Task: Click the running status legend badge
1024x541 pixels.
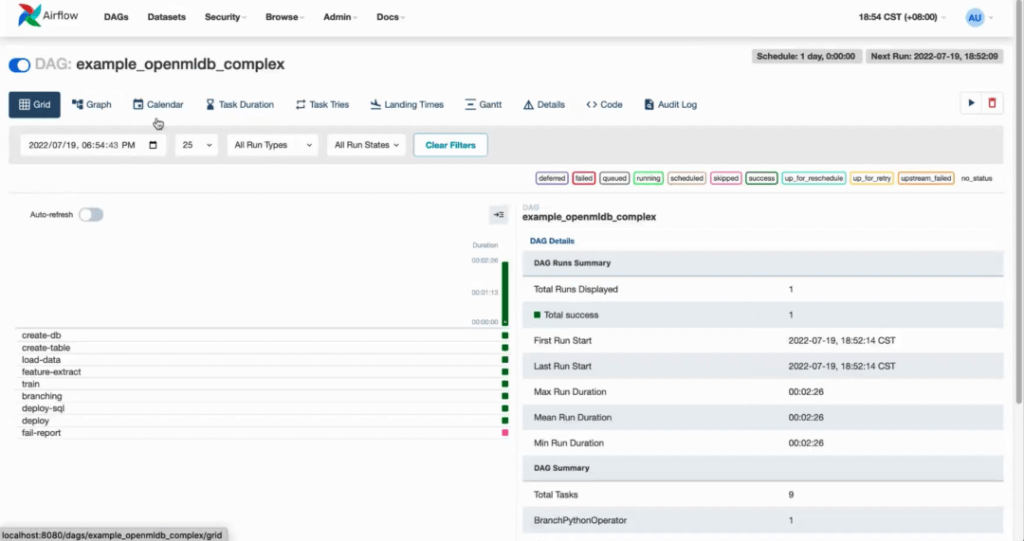Action: 648,178
